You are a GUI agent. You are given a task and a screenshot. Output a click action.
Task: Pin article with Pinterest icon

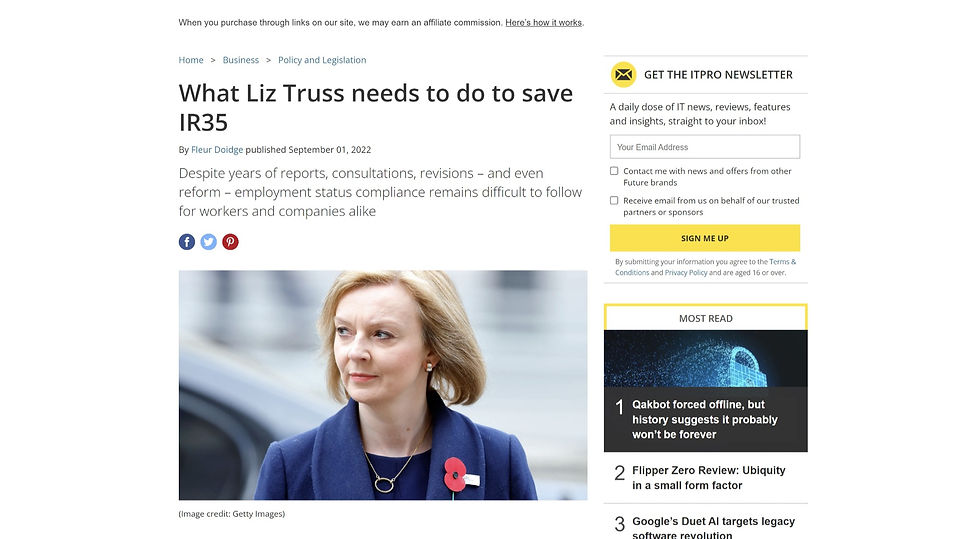click(230, 242)
